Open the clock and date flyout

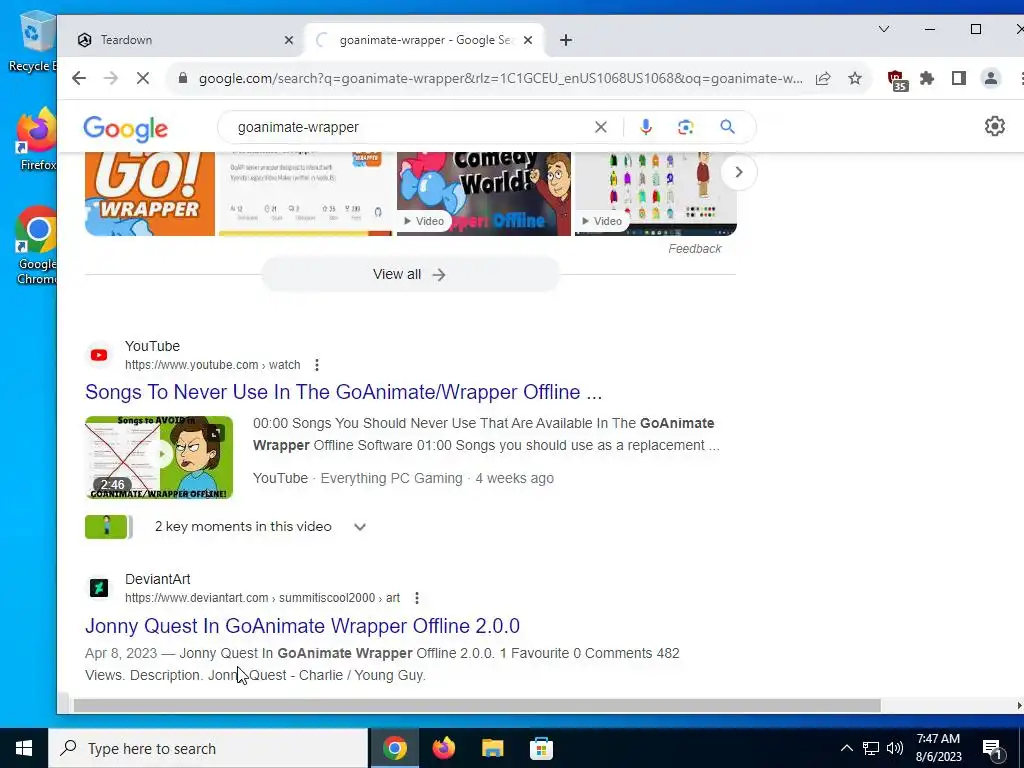pyautogui.click(x=938, y=748)
